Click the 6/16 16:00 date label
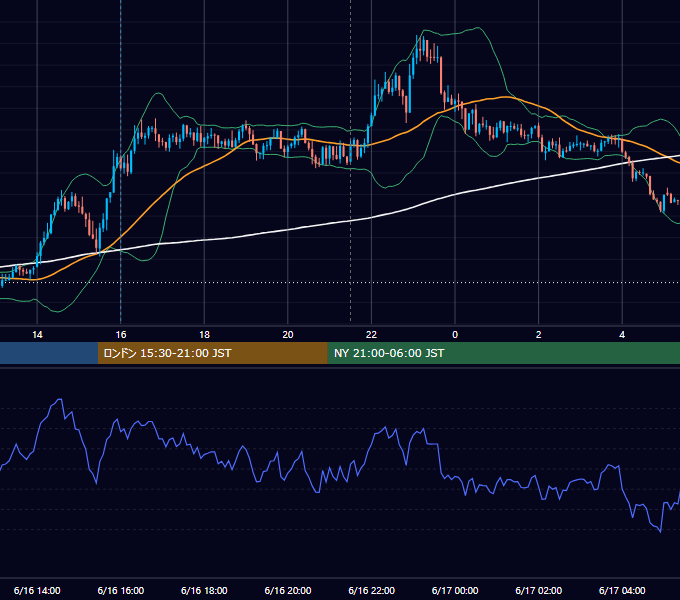 pyautogui.click(x=121, y=590)
